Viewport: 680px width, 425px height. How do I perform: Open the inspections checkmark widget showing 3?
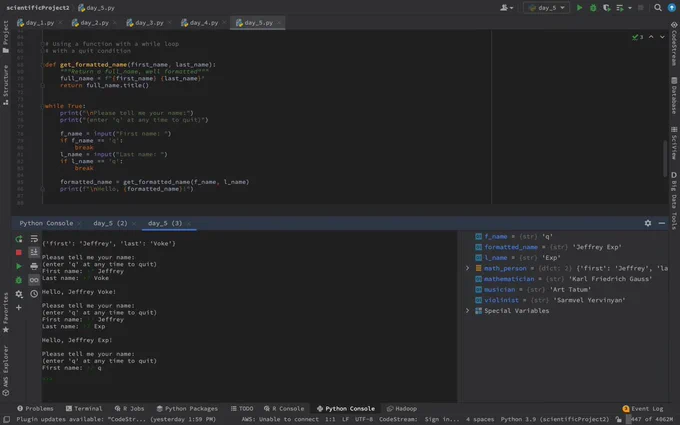point(638,37)
